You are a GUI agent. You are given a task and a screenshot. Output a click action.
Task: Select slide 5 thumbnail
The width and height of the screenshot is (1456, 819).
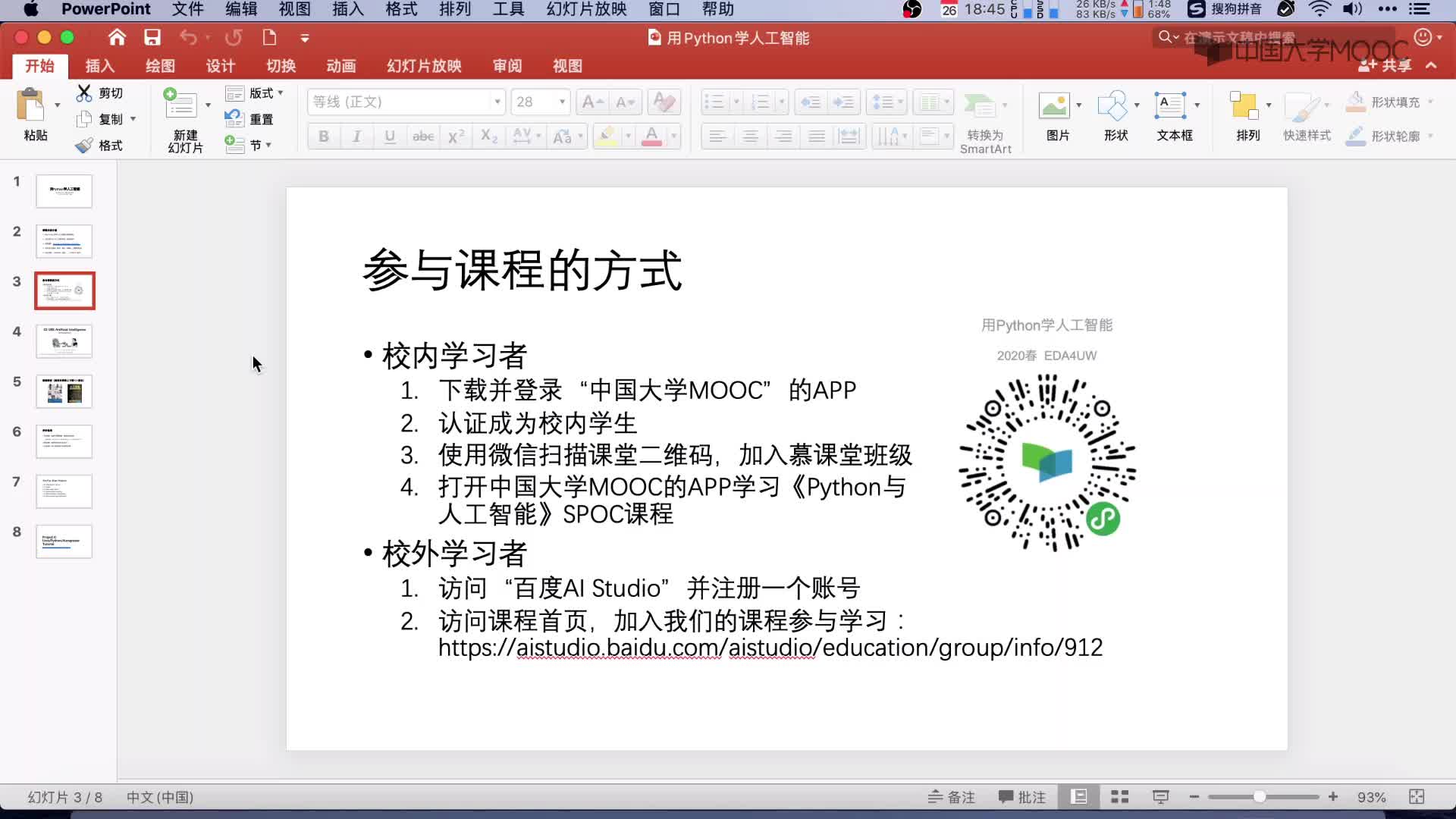click(64, 391)
